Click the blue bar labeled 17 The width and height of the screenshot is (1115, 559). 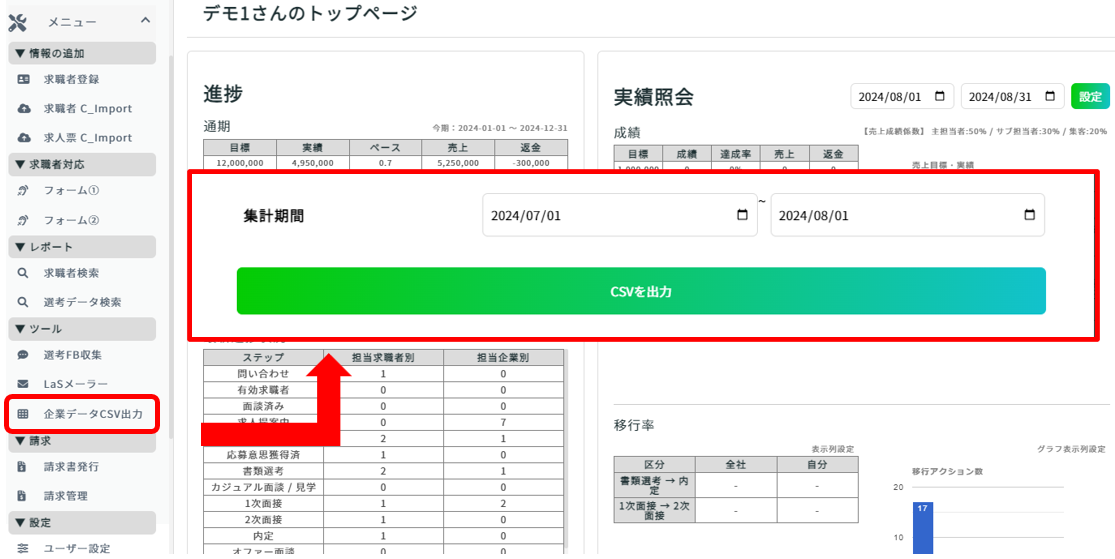point(923,528)
